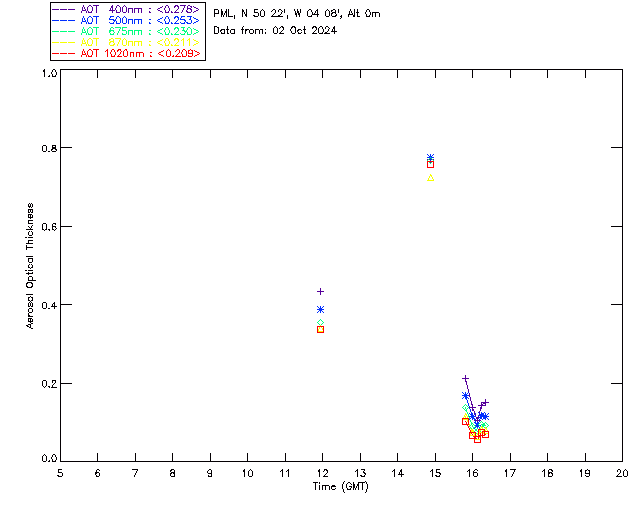Screen dimensions: 640x512
Task: Click the x-axis tick label 12
Action: tap(322, 473)
